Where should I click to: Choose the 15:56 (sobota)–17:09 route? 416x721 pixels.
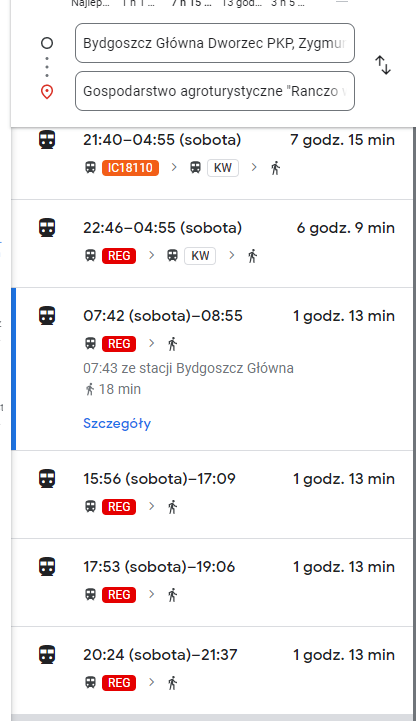[212, 494]
